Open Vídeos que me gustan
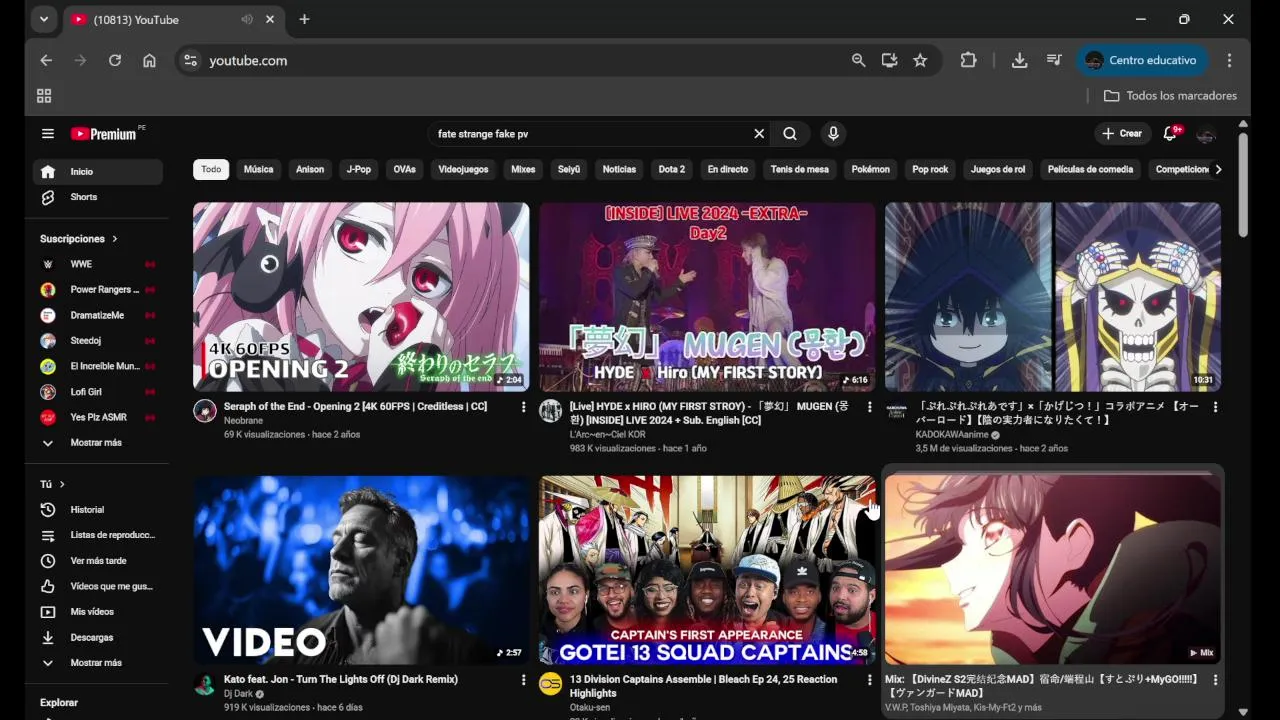This screenshot has width=1280, height=720. pos(98,586)
